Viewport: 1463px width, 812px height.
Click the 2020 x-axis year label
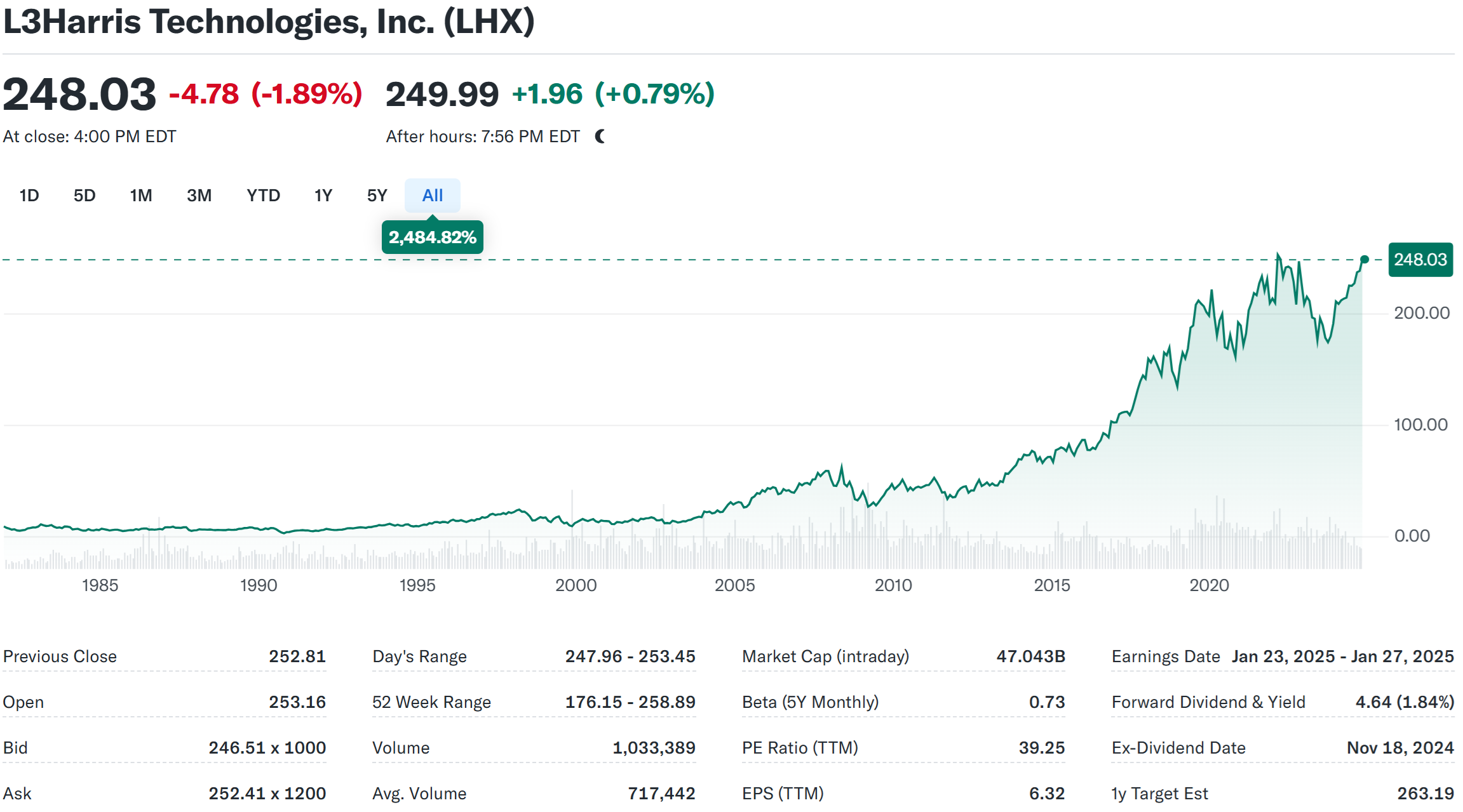[1210, 585]
